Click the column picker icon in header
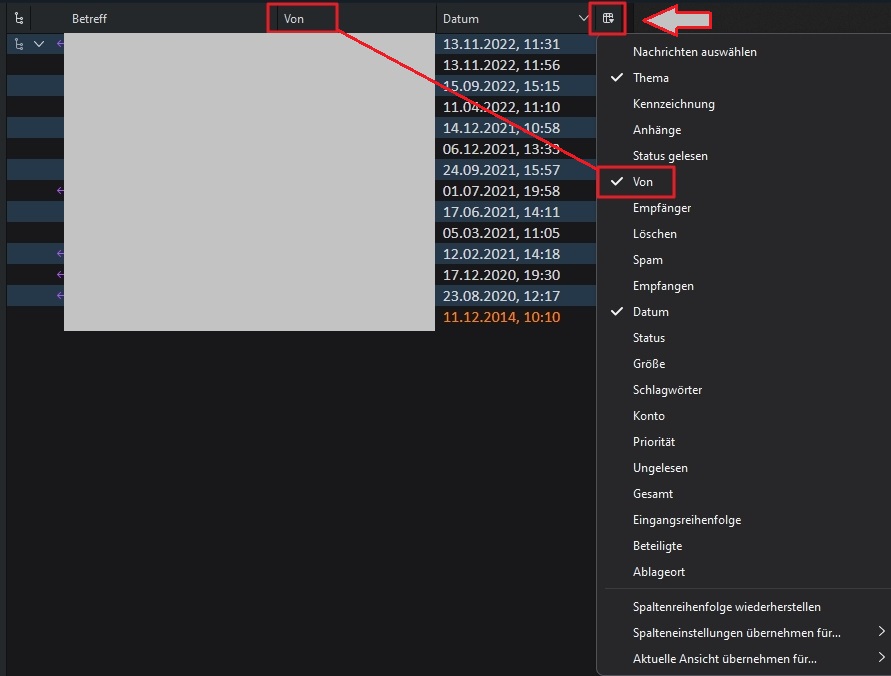Viewport: 891px width, 676px height. 608,18
